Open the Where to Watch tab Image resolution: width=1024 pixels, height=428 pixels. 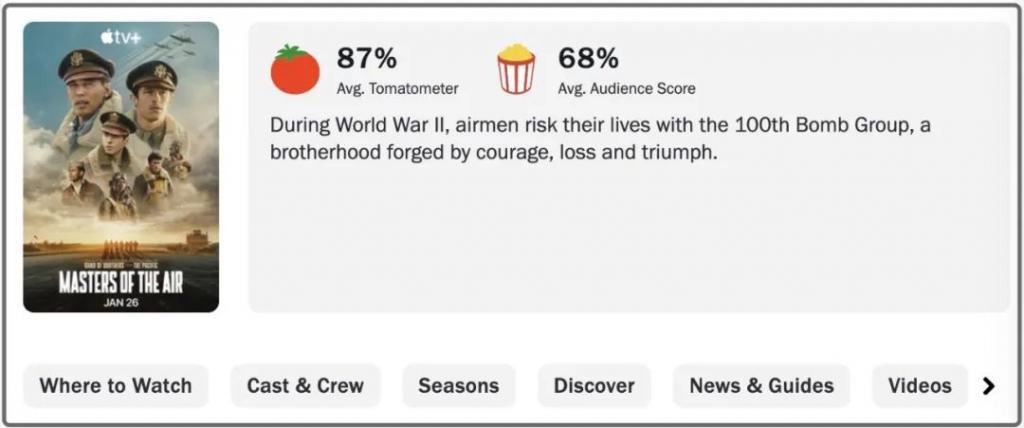click(116, 386)
